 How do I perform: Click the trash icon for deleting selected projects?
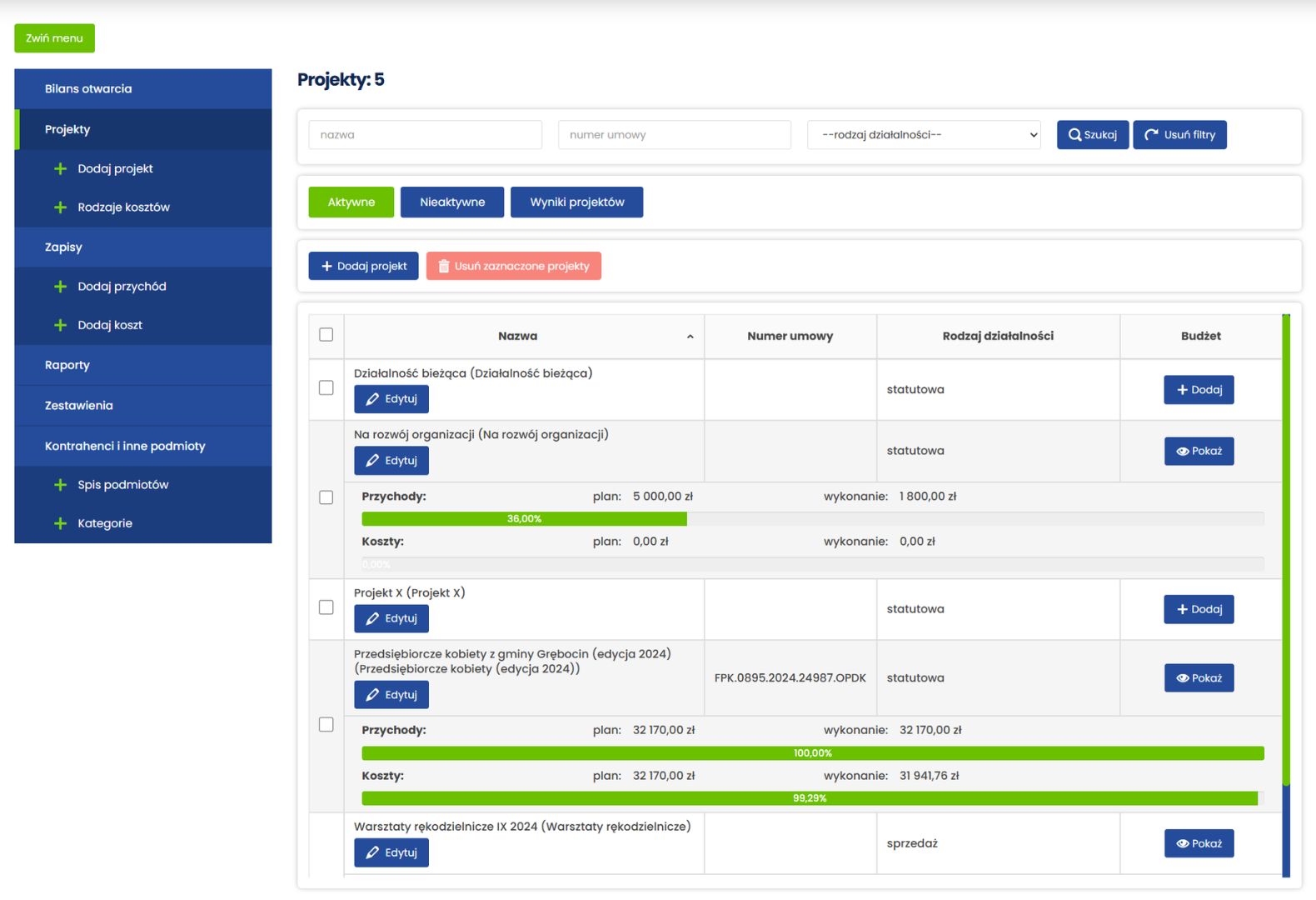(444, 267)
